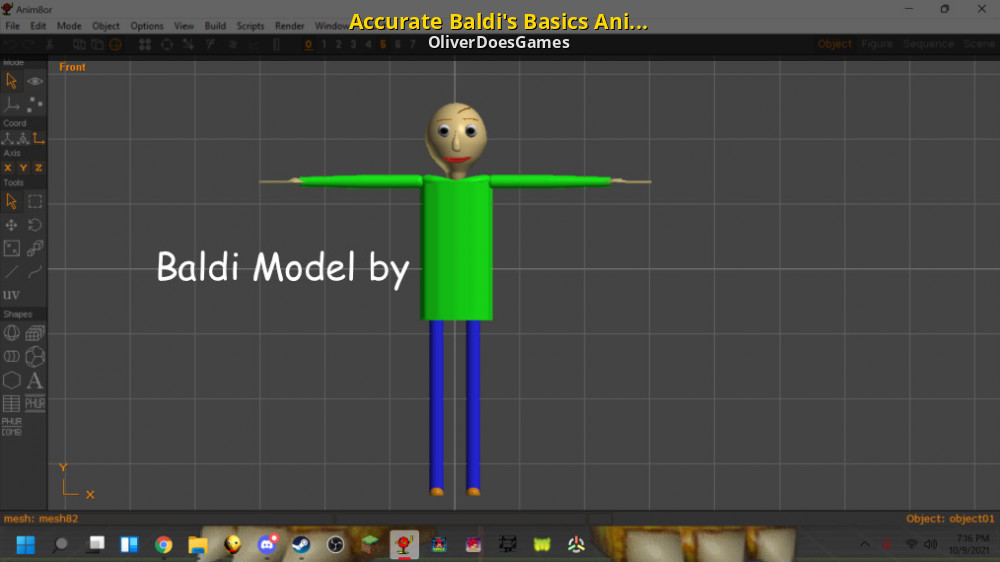Image resolution: width=1000 pixels, height=562 pixels.
Task: Select the drag-select rectangle tool
Action: tap(35, 201)
